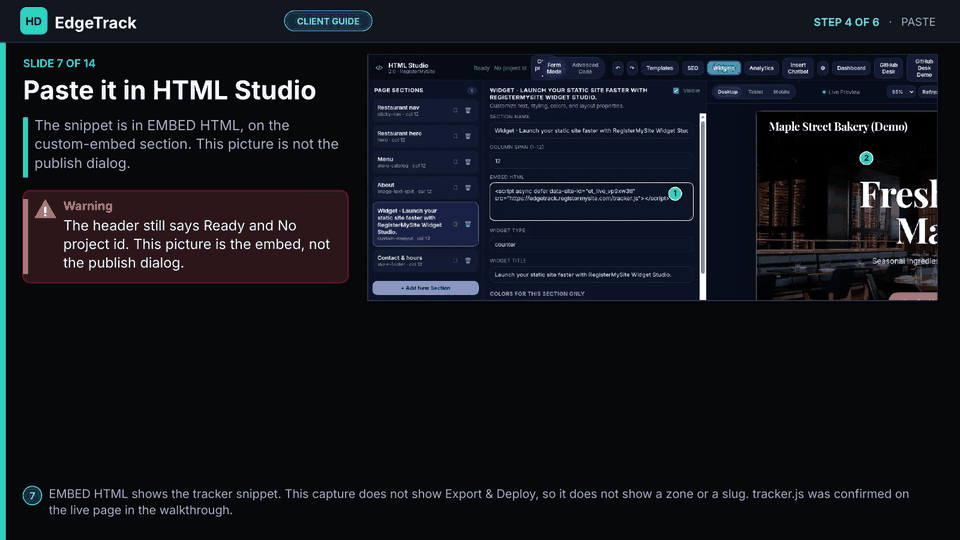Click trash icon on the Widget section row

click(x=468, y=224)
